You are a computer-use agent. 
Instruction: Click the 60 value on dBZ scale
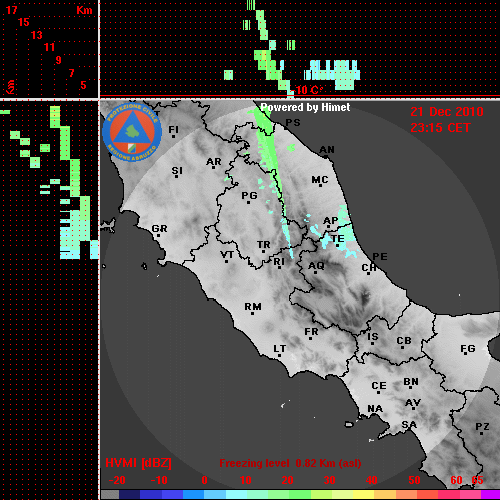tap(456, 480)
